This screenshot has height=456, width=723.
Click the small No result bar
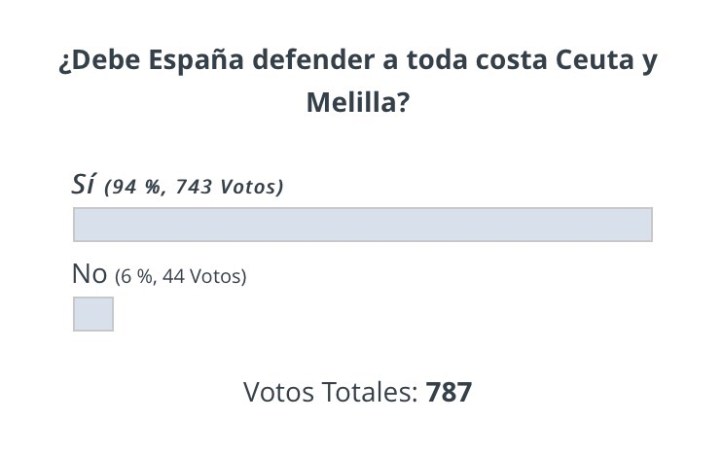coord(93,314)
